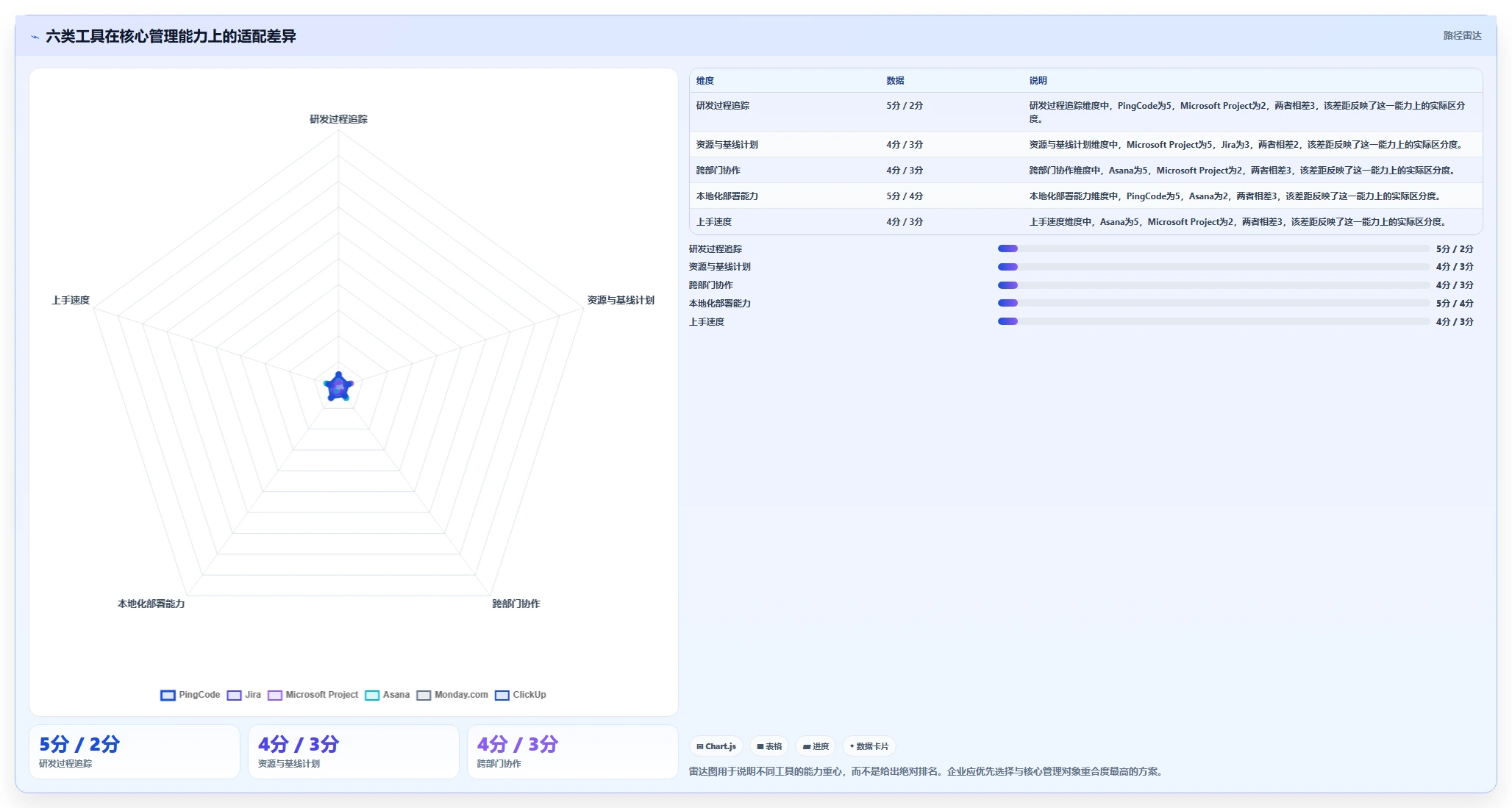This screenshot has width=1512, height=808.
Task: Select table row 资源与基线计划
Action: click(1085, 144)
